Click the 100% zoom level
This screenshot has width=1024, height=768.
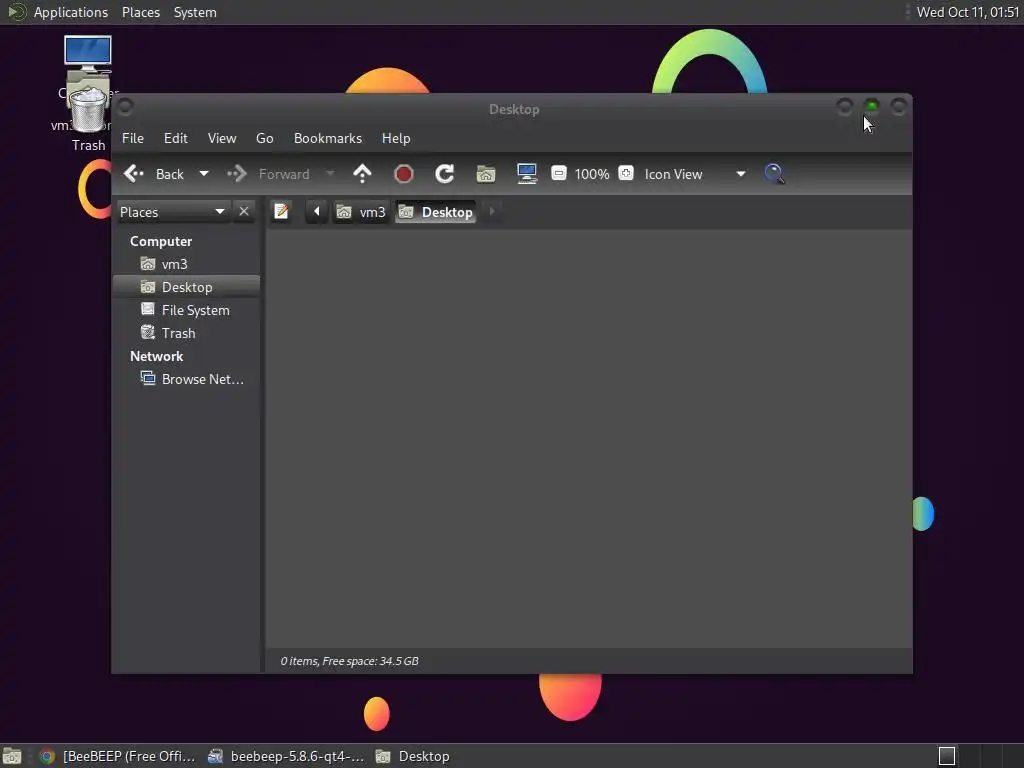pyautogui.click(x=592, y=174)
